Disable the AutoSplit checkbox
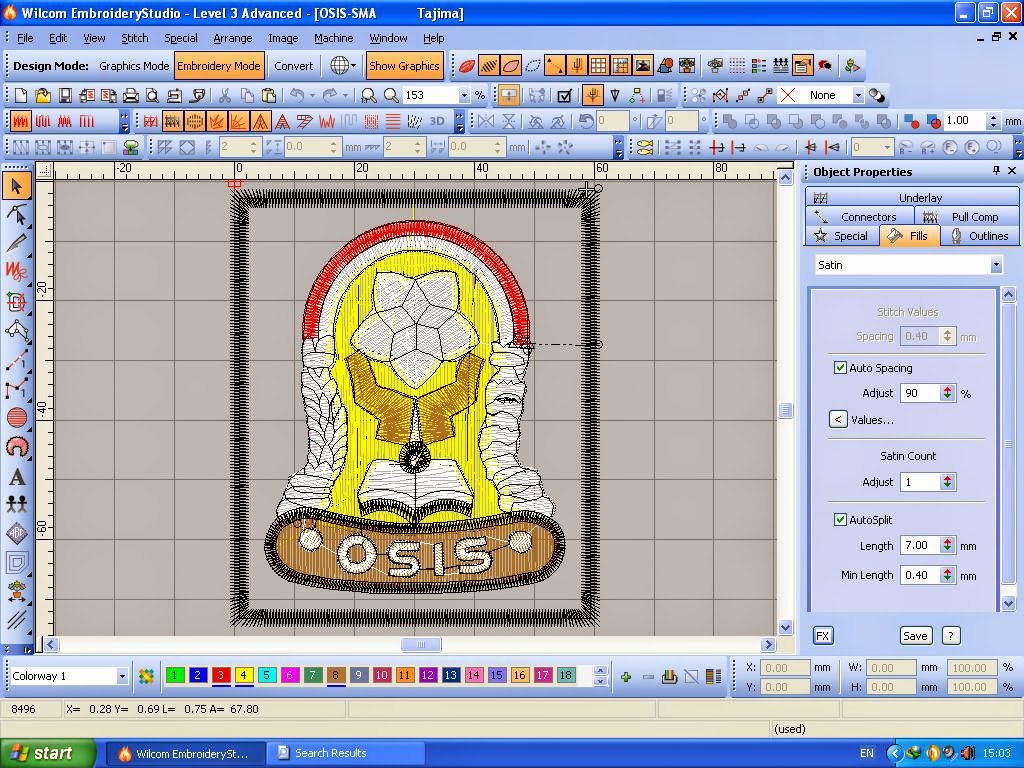 pos(841,519)
